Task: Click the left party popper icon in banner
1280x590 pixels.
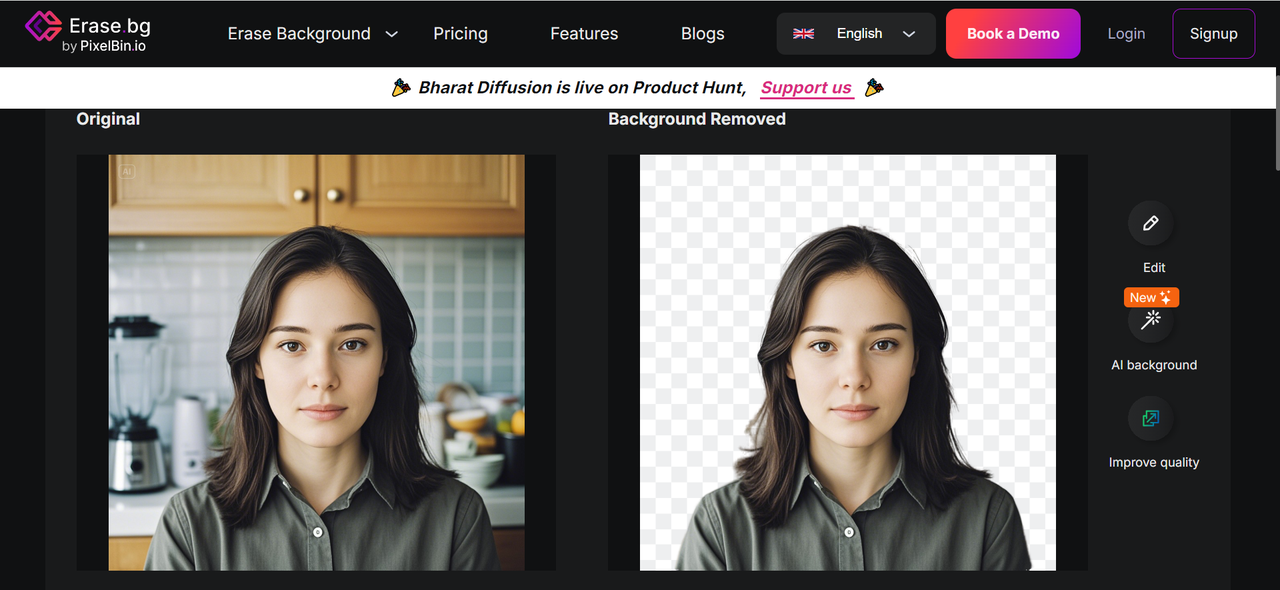Action: (x=401, y=88)
